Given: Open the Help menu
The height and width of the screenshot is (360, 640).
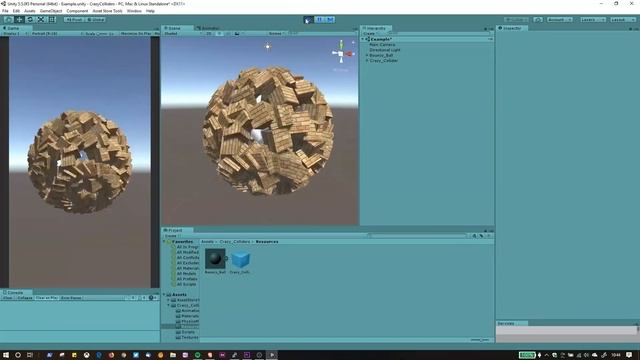Looking at the screenshot, I should pos(150,11).
